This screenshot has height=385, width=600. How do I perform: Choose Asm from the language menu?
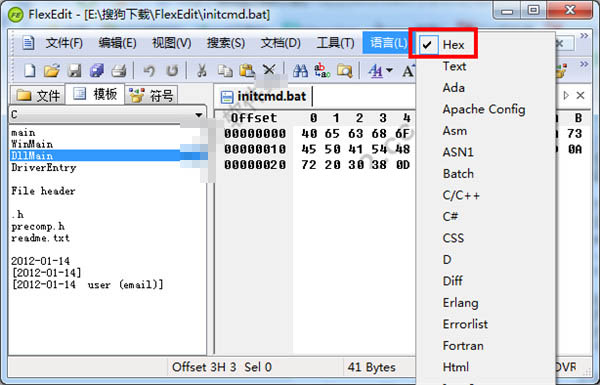tap(455, 131)
